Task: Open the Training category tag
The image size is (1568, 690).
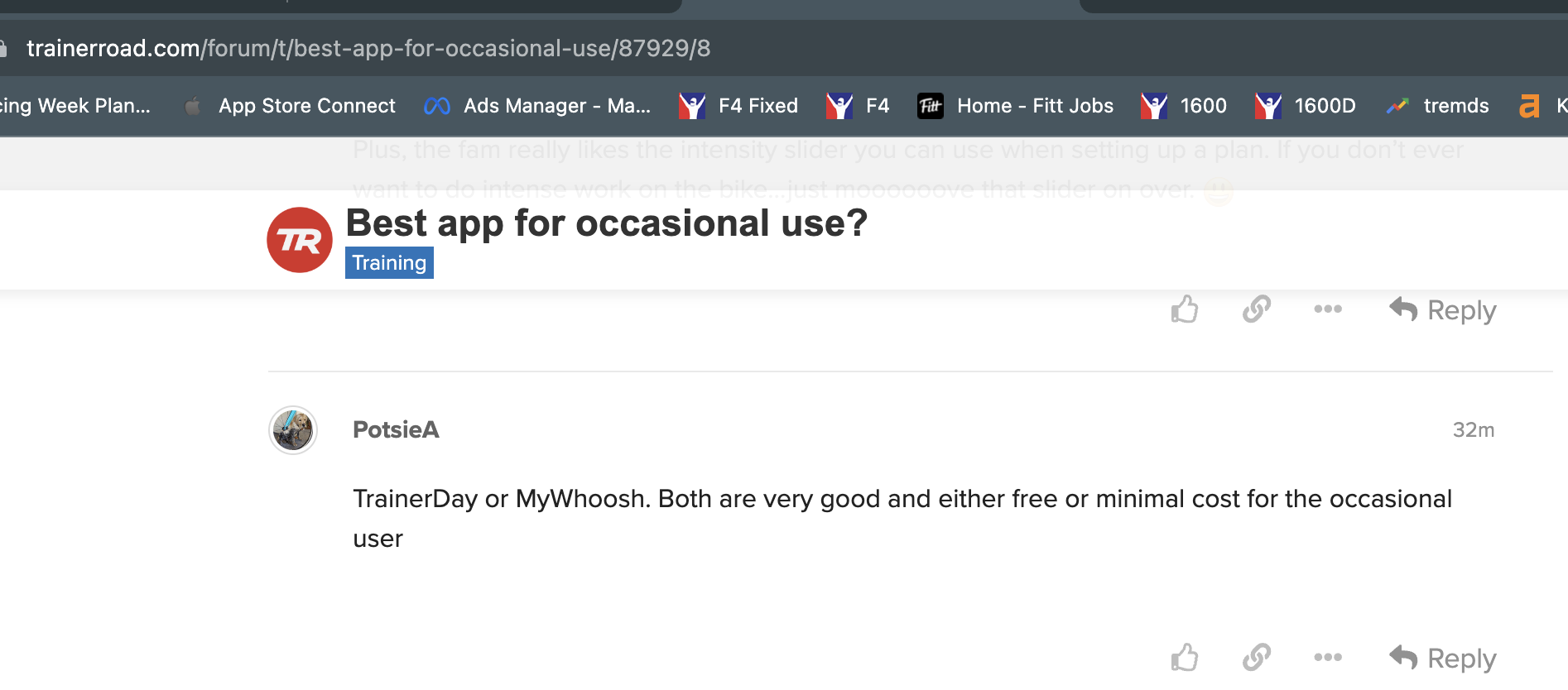Action: (389, 263)
